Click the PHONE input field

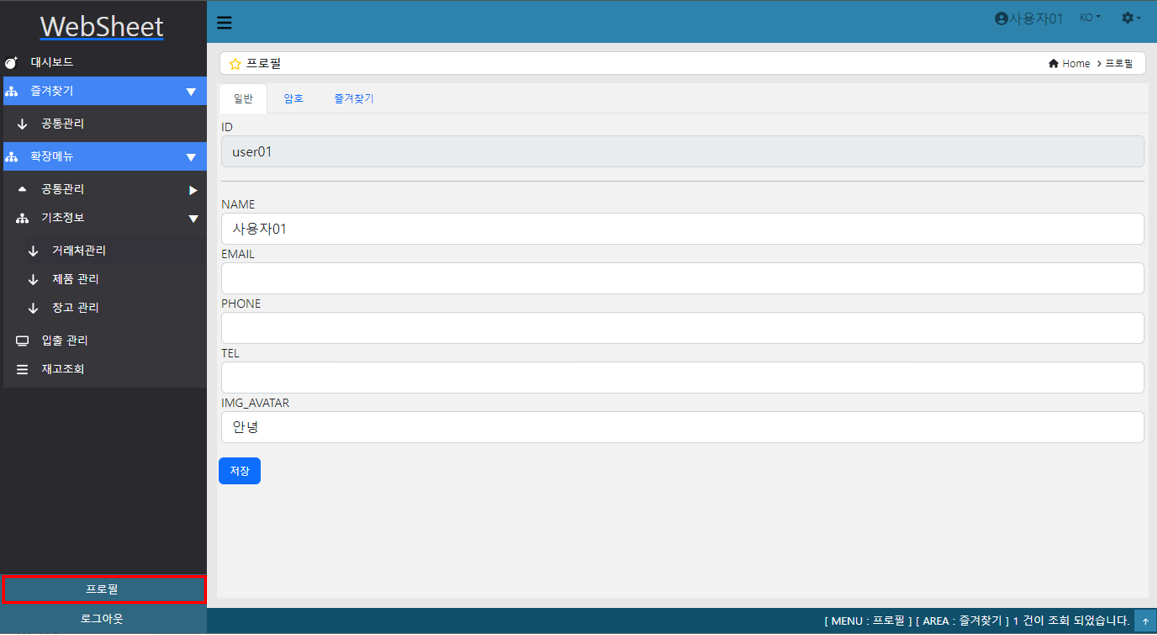tap(683, 328)
